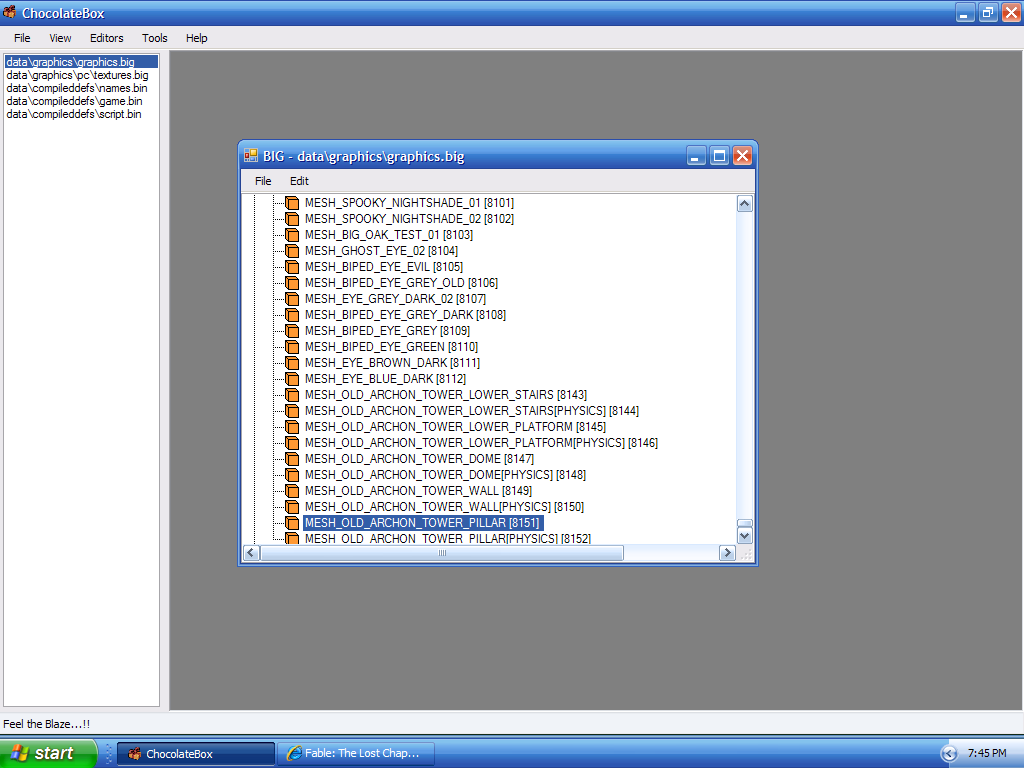
Task: Click the orange icon beside MESH_SPOOKY_NIGHTSHADE_01
Action: click(x=292, y=203)
